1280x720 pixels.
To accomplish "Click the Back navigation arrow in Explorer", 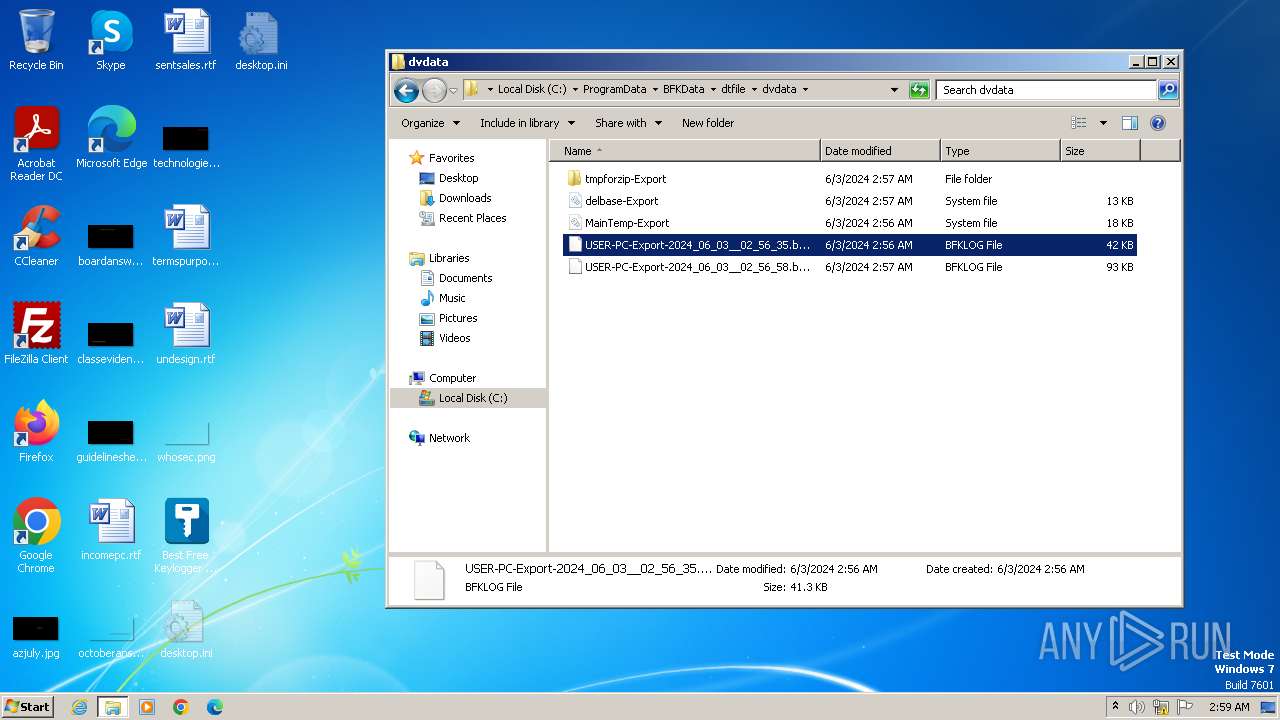I will pyautogui.click(x=406, y=90).
